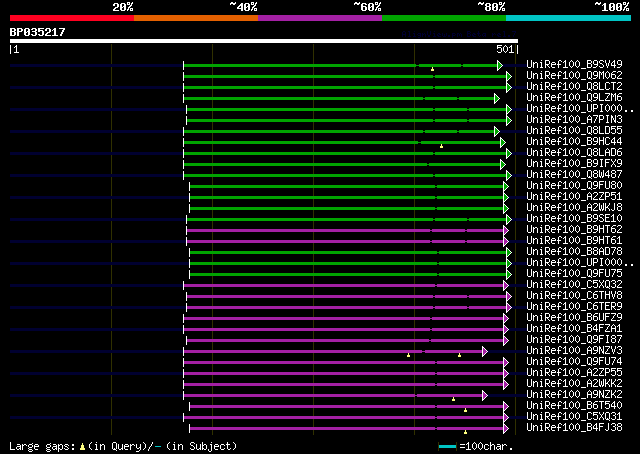The height and width of the screenshot is (454, 640).
Task: Click the purple arrowhead ending UniRef100_A9NZK2 alignment
Action: tap(485, 396)
